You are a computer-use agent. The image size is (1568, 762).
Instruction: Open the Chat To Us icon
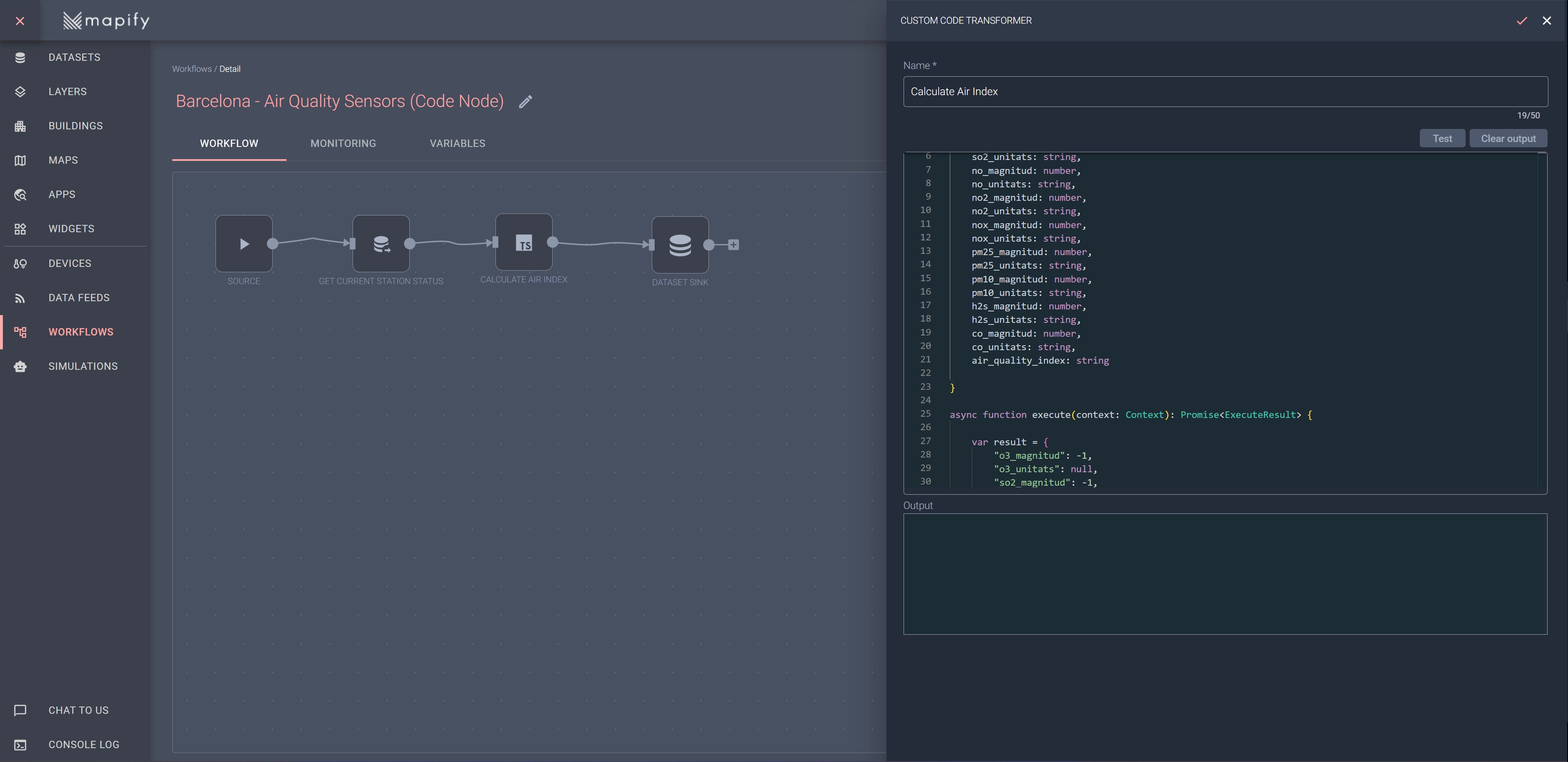click(20, 710)
